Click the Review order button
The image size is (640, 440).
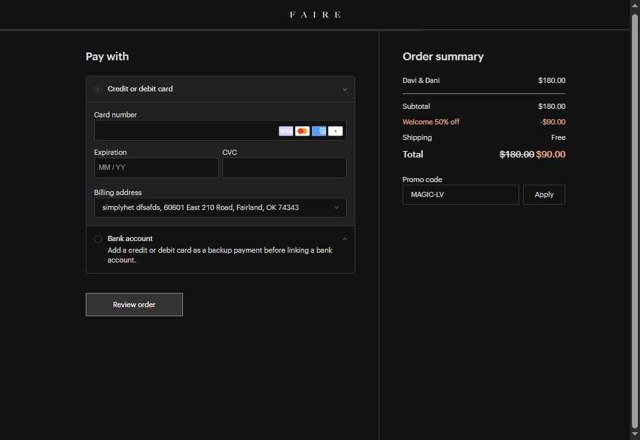point(134,305)
